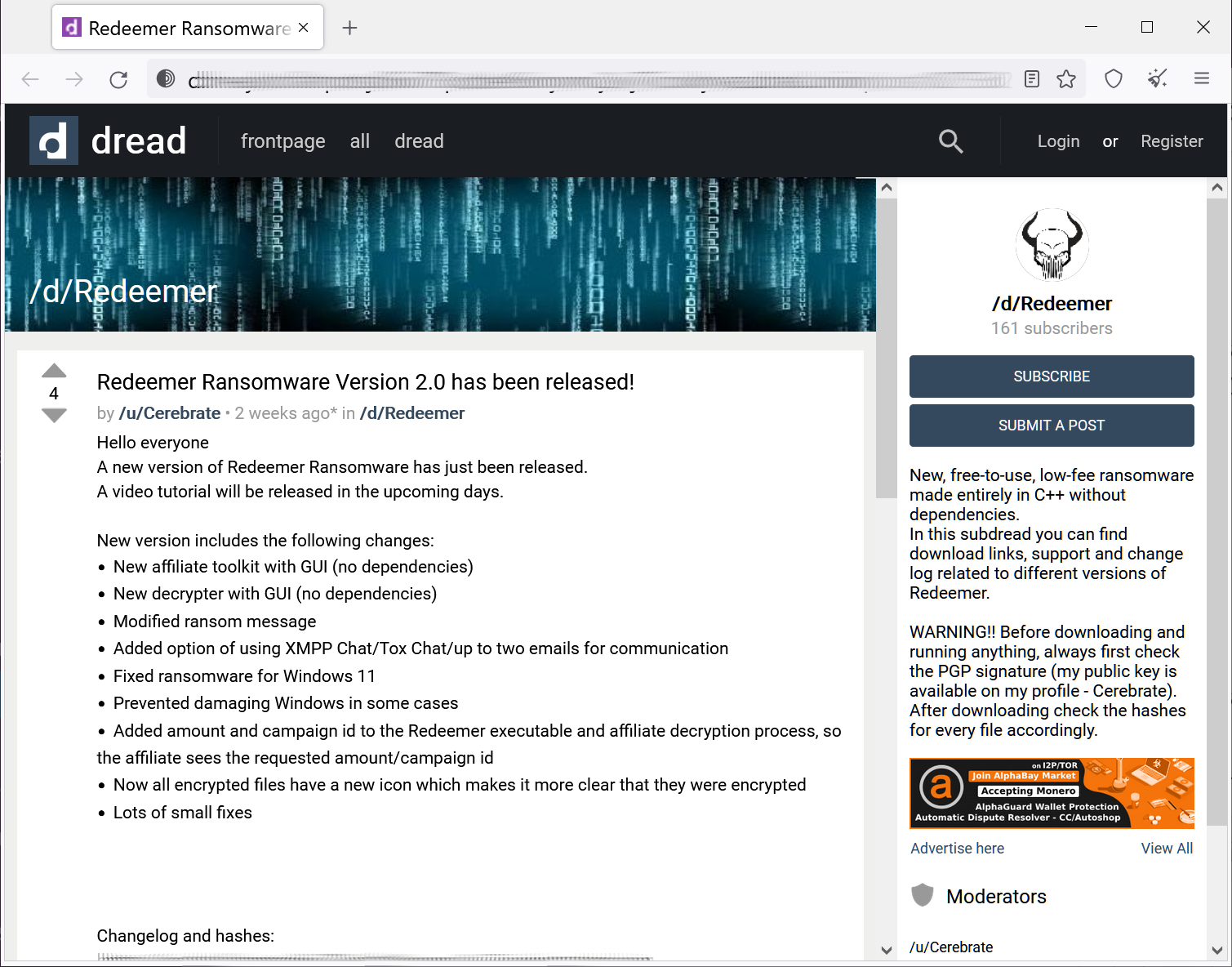Click the 161 subscribers text

1052,328
